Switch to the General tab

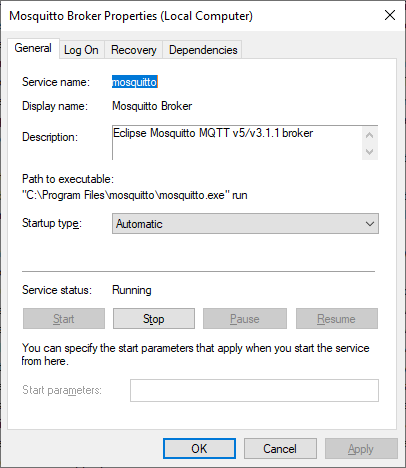pos(33,48)
